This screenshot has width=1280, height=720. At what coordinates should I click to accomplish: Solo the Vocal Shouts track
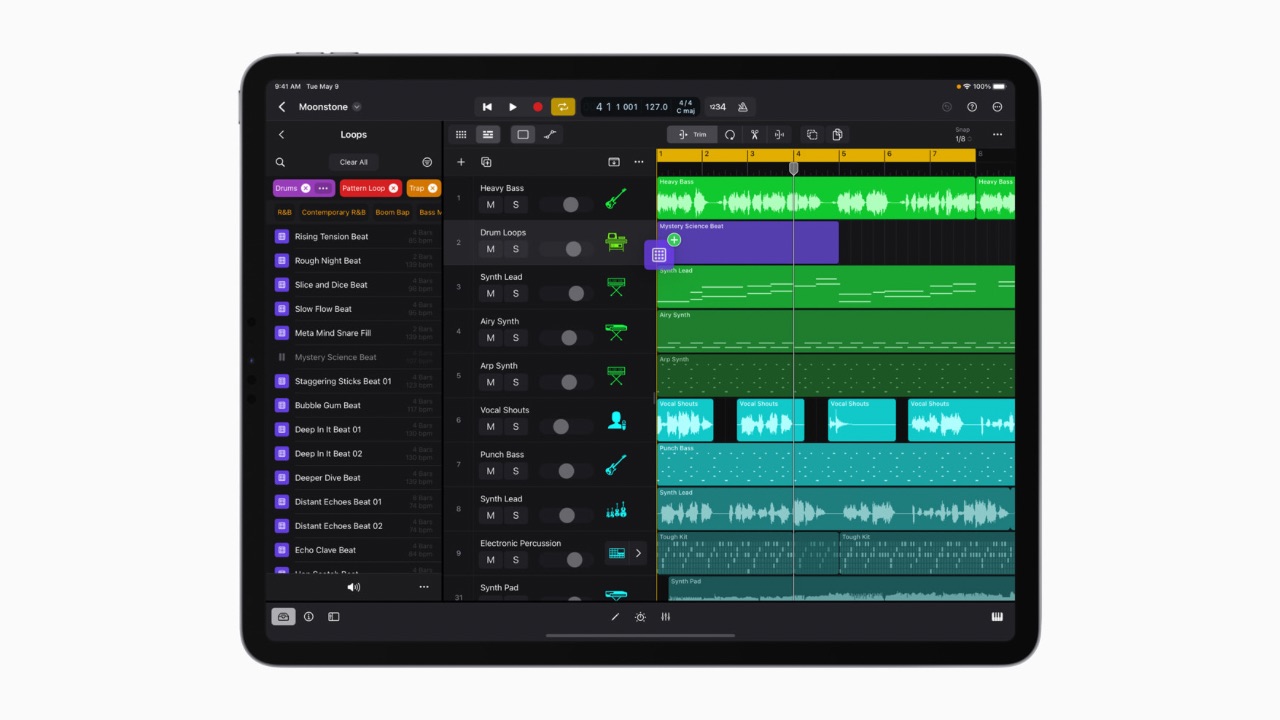coord(516,426)
